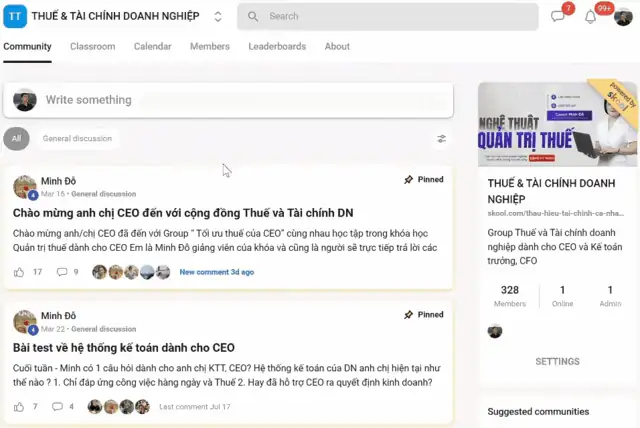The image size is (640, 428).
Task: Click commenter avatars on the Bài test post
Action: coord(119,407)
